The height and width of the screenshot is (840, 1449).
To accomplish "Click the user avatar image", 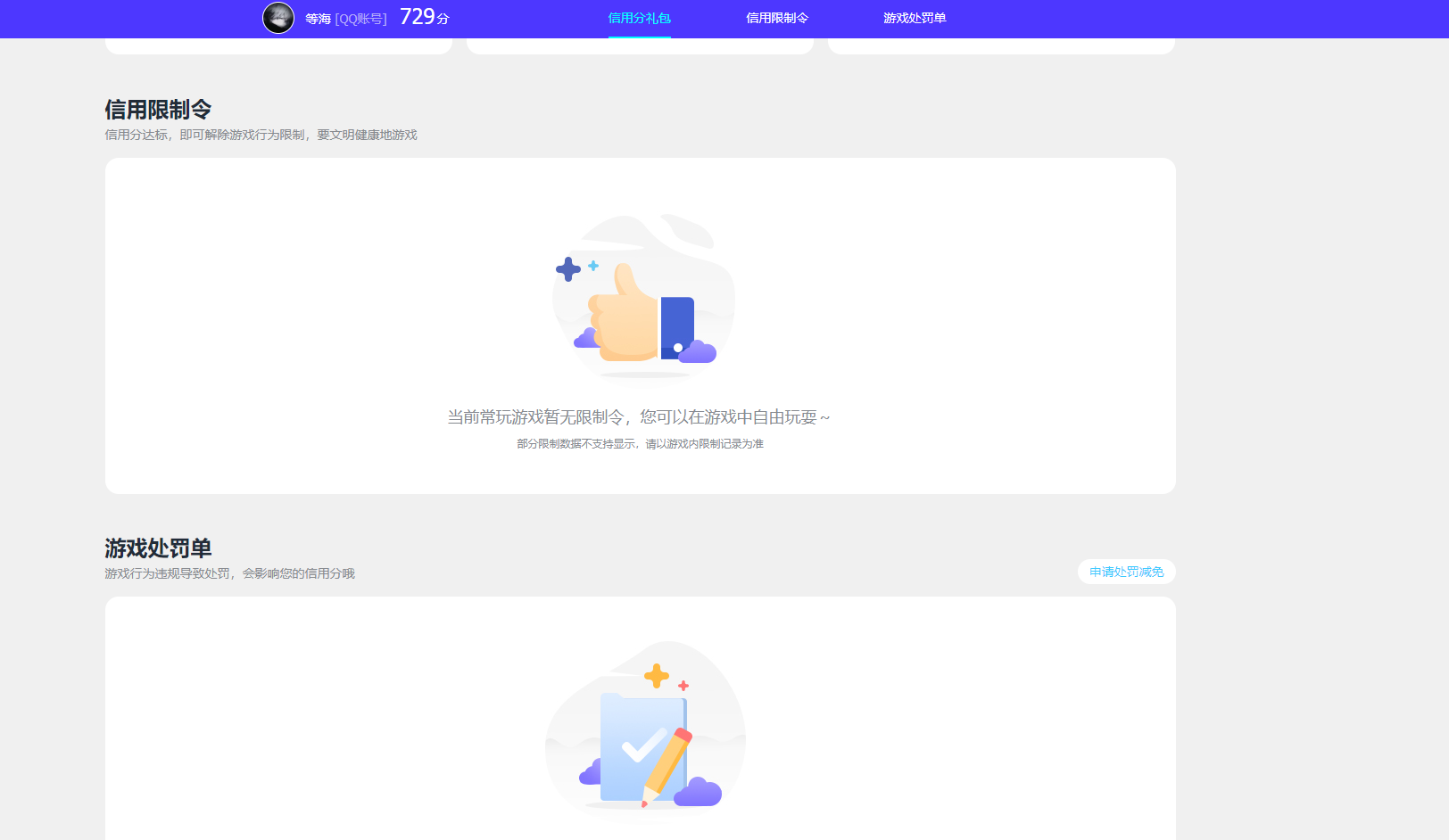I will pos(278,18).
